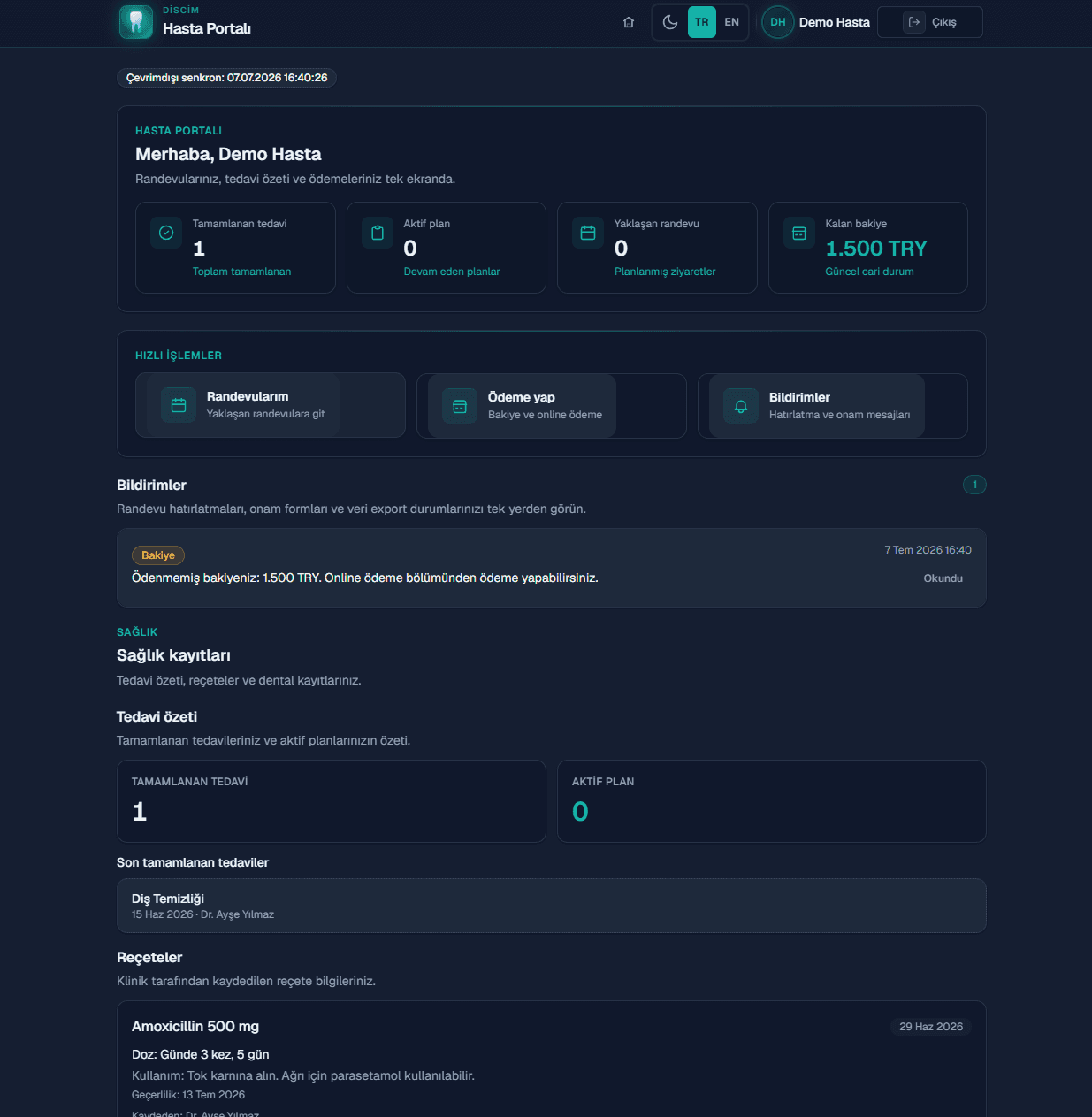This screenshot has width=1092, height=1117.
Task: Toggle dark mode with the moon icon
Action: click(670, 22)
